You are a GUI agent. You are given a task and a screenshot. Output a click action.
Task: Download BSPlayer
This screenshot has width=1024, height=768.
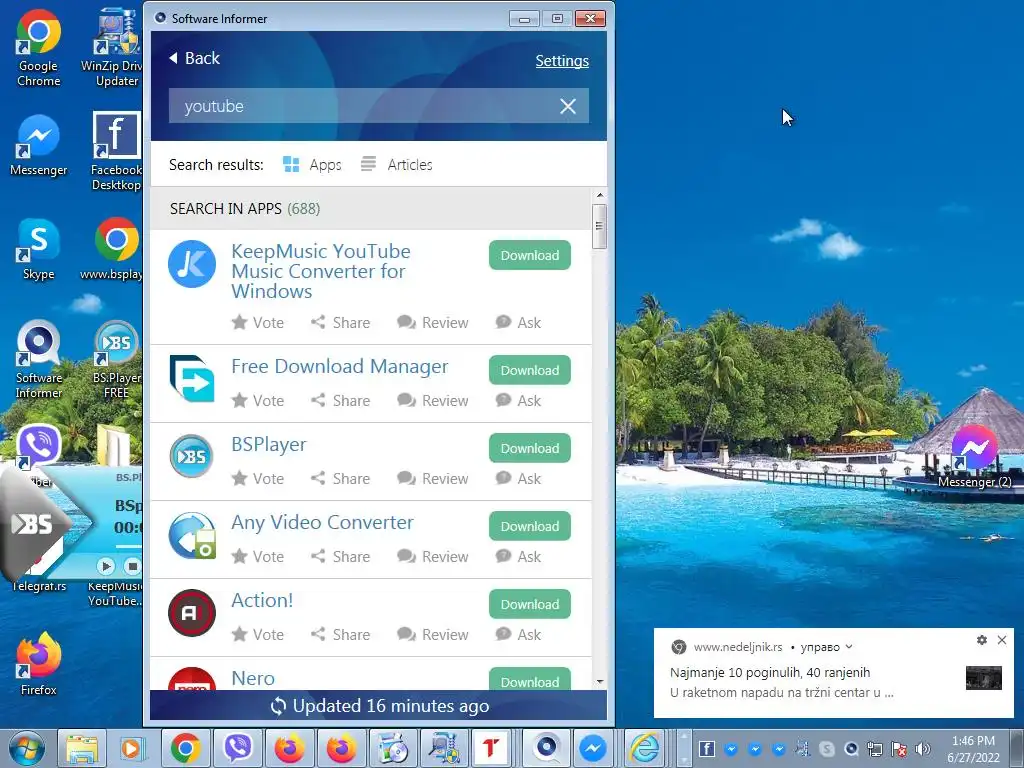[530, 448]
